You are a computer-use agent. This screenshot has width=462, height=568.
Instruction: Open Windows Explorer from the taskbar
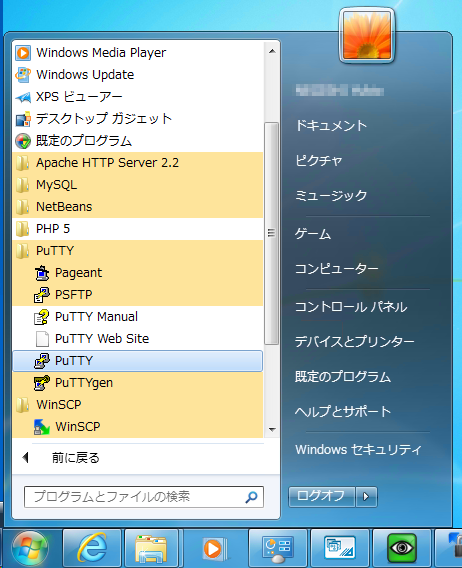click(x=151, y=548)
